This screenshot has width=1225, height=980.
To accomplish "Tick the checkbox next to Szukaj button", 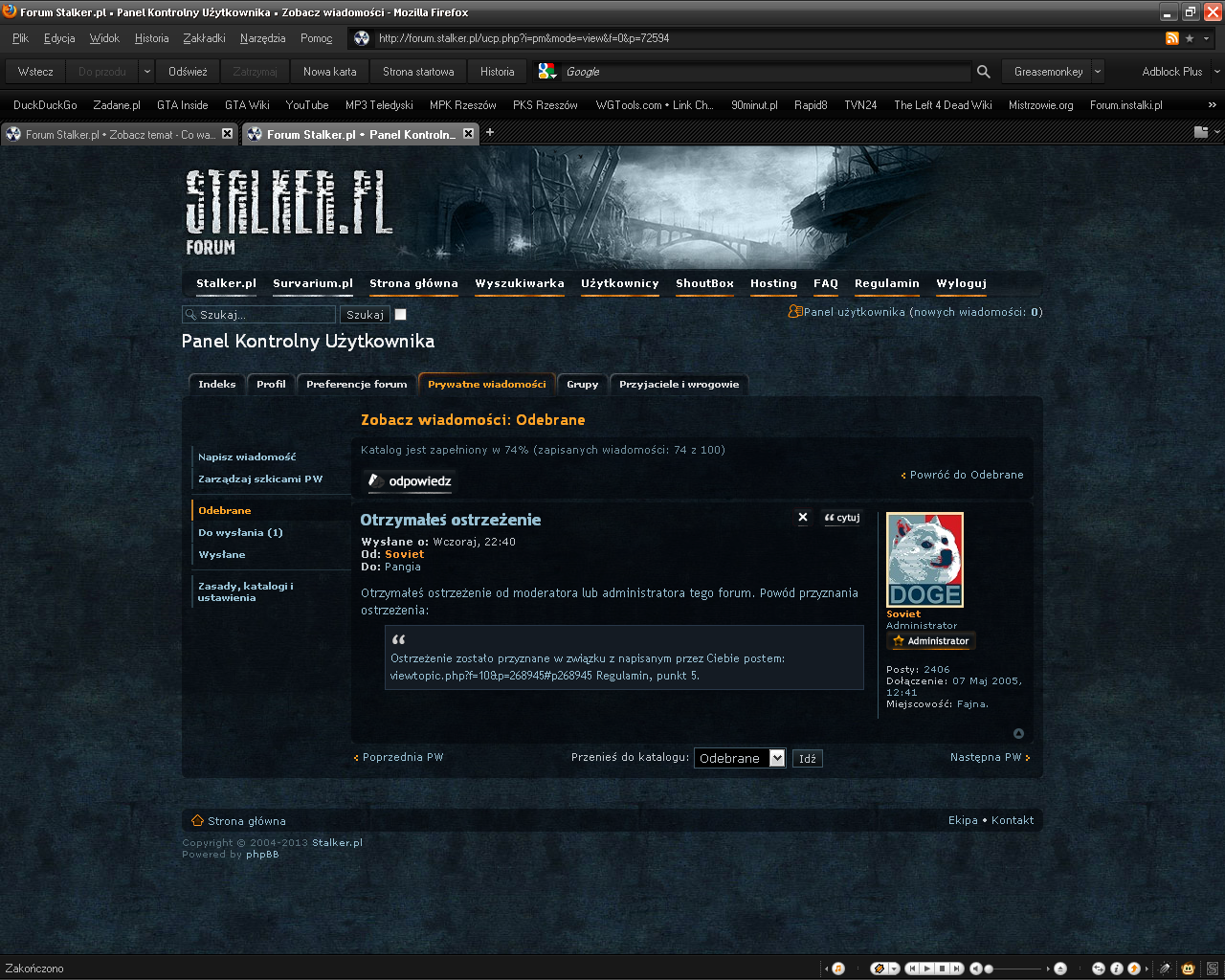I will (x=401, y=314).
